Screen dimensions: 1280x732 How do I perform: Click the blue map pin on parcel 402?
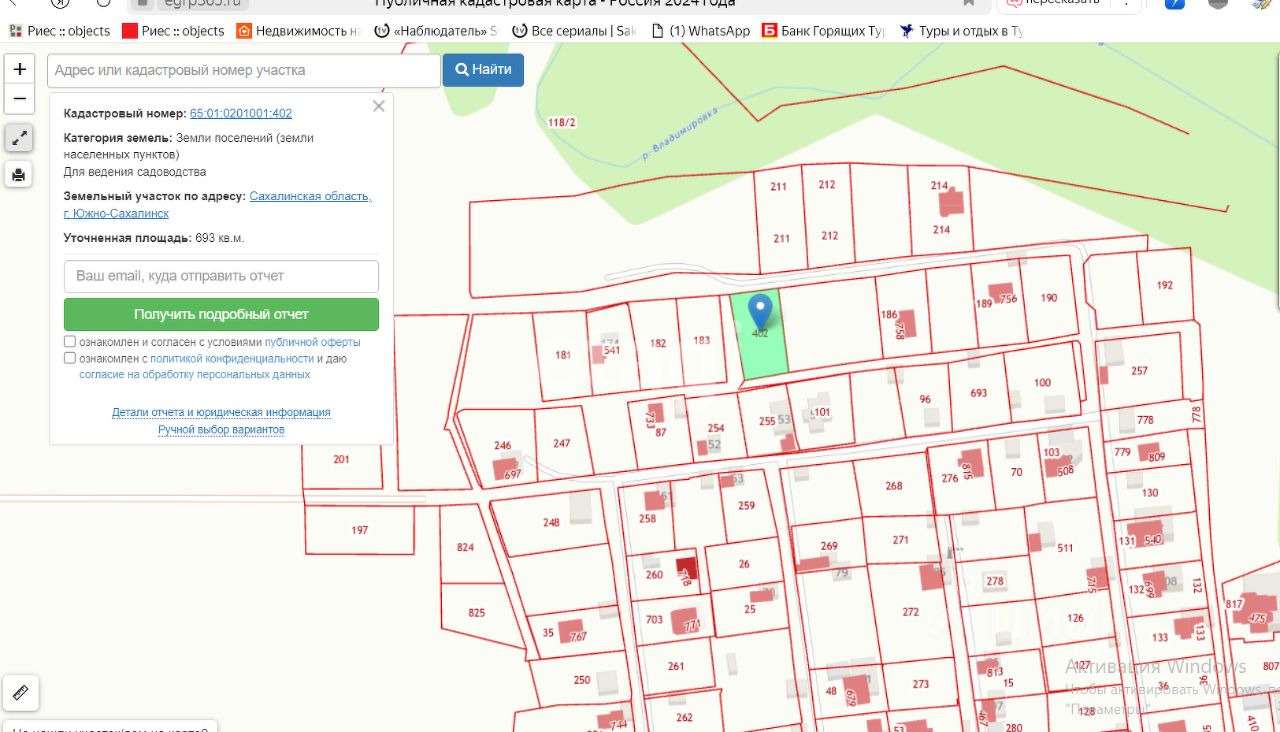(x=761, y=309)
